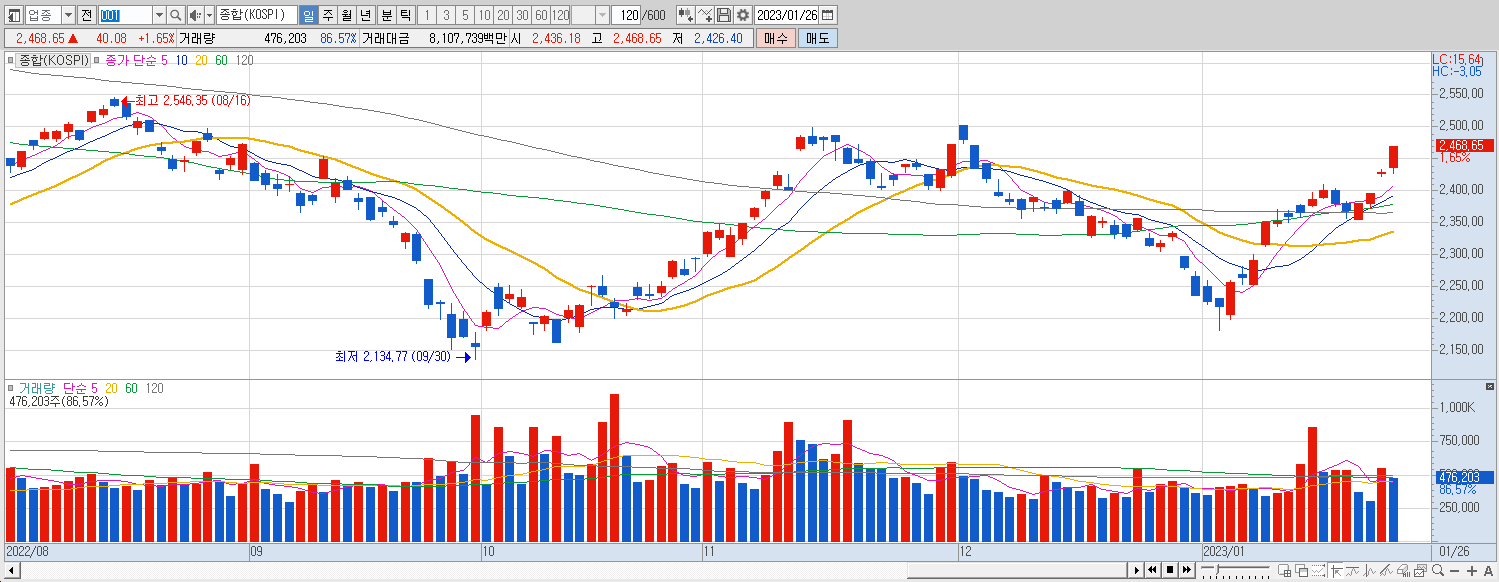Click the diagonal trend line tool icon

(x=1386, y=571)
